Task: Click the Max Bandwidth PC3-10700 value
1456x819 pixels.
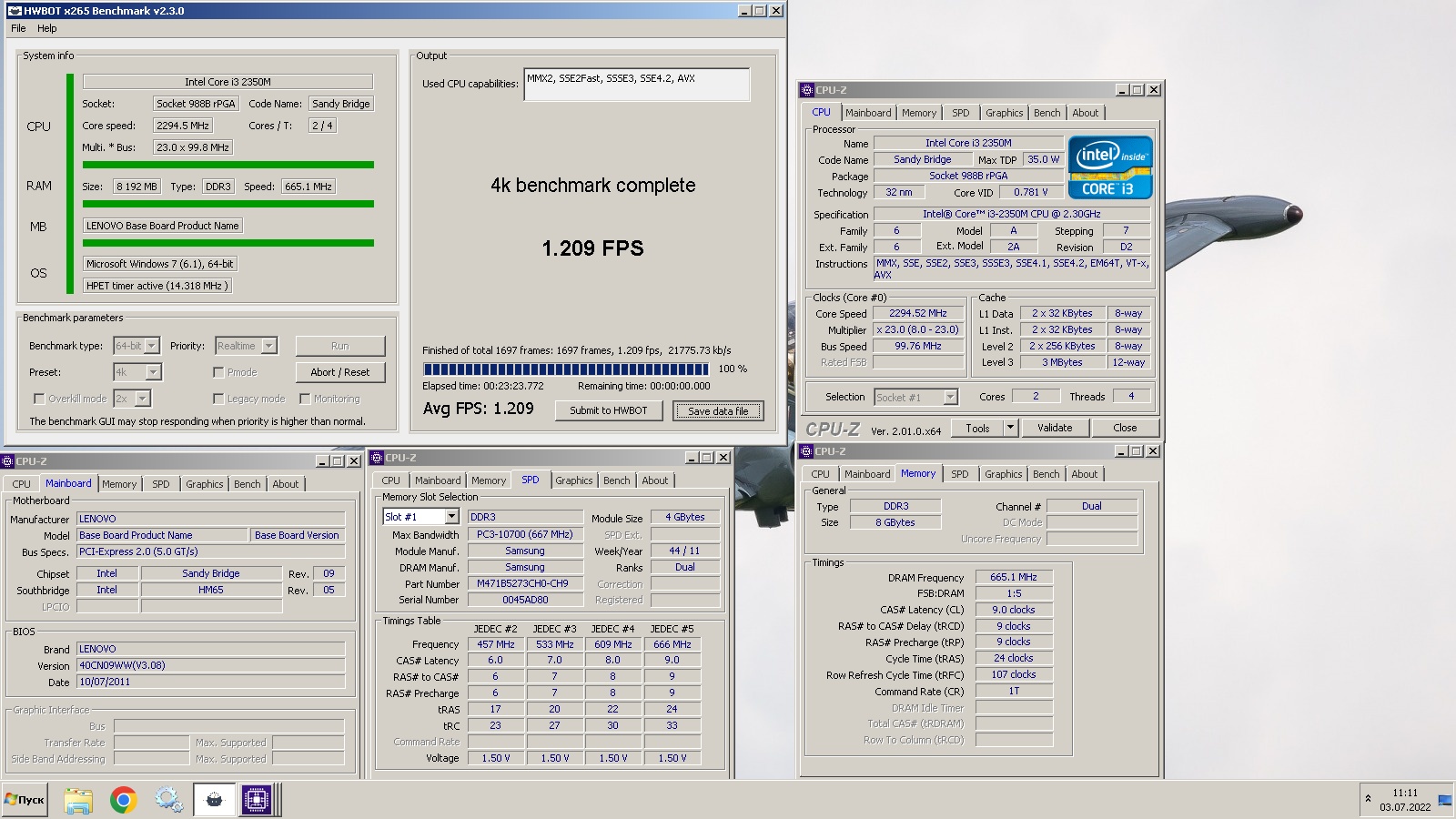Action: point(525,534)
